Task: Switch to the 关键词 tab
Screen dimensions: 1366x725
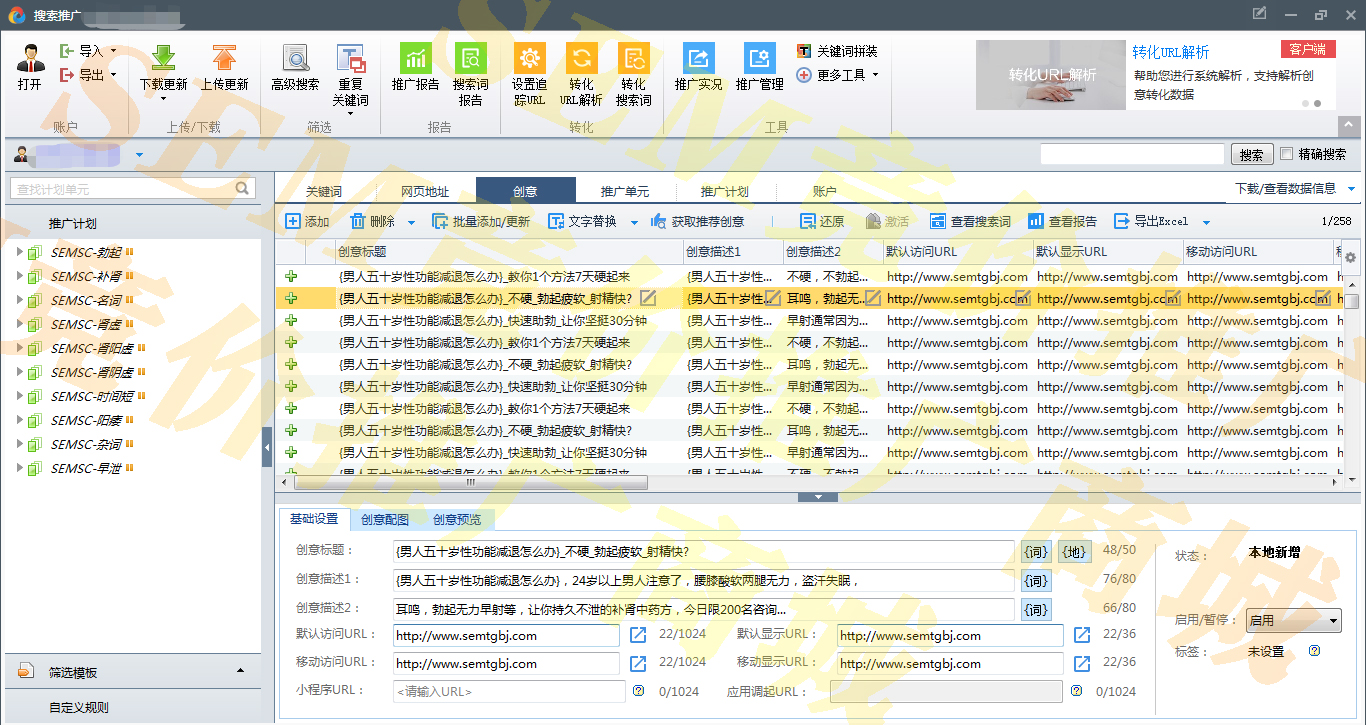Action: click(324, 192)
